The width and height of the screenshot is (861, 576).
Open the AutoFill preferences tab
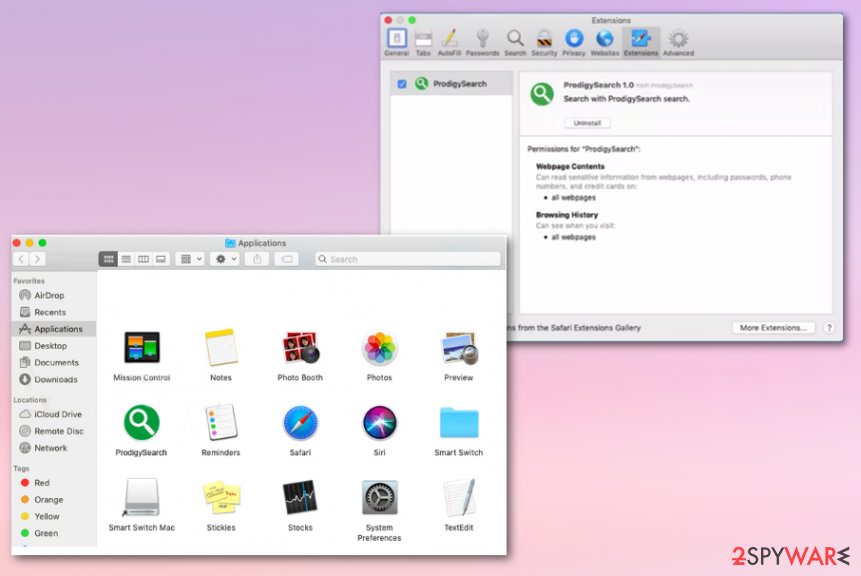(x=449, y=43)
